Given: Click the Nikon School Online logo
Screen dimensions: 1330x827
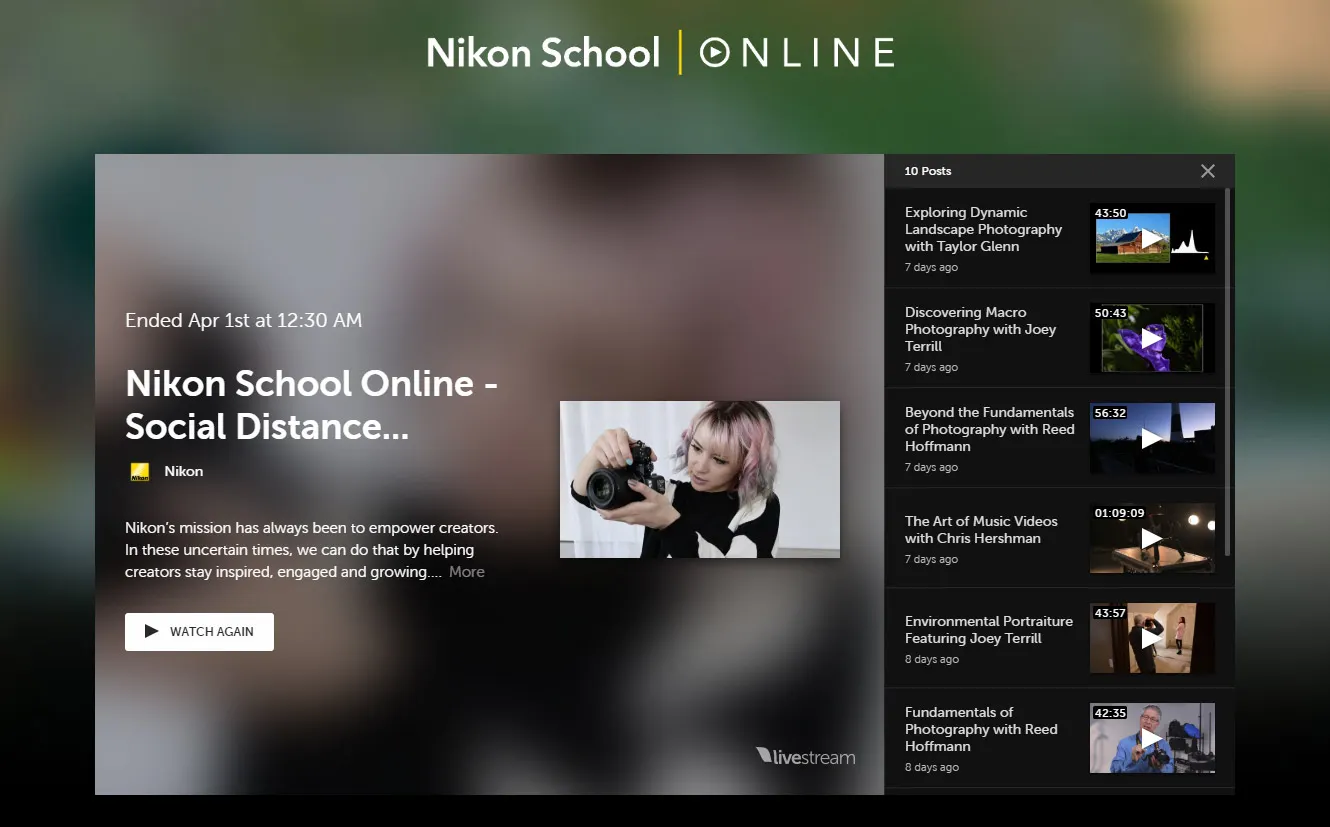Looking at the screenshot, I should coord(660,52).
